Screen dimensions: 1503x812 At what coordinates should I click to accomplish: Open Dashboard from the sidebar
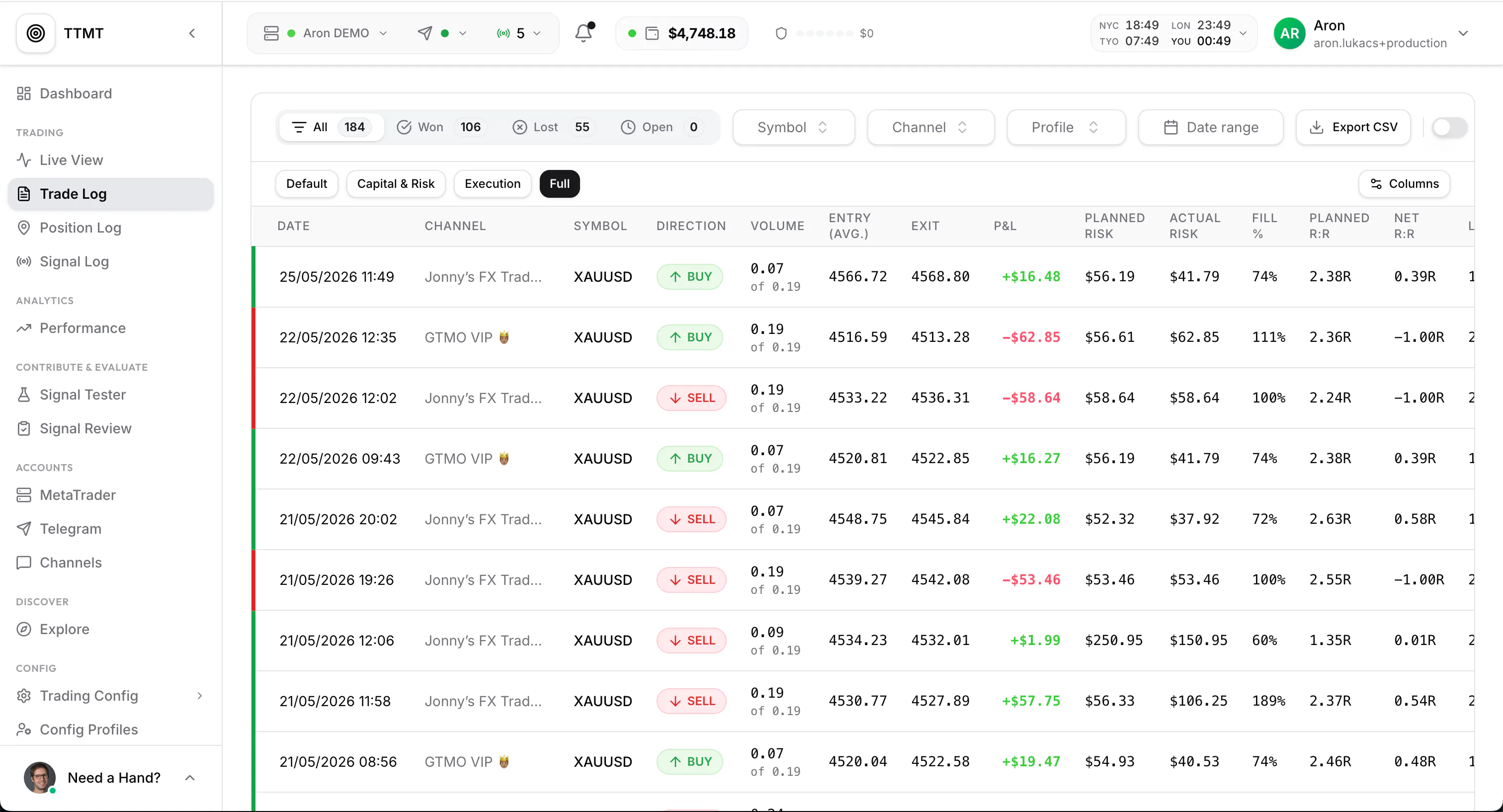tap(111, 93)
